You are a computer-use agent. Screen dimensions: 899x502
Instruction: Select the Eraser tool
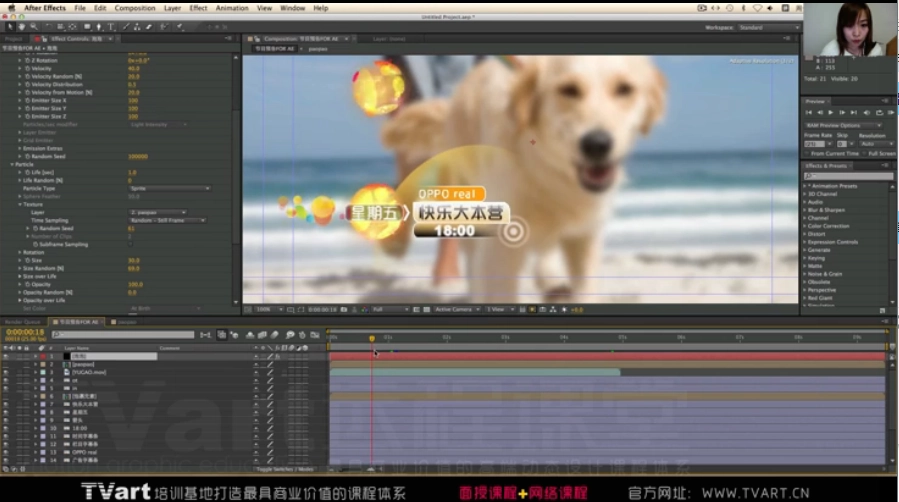point(149,27)
